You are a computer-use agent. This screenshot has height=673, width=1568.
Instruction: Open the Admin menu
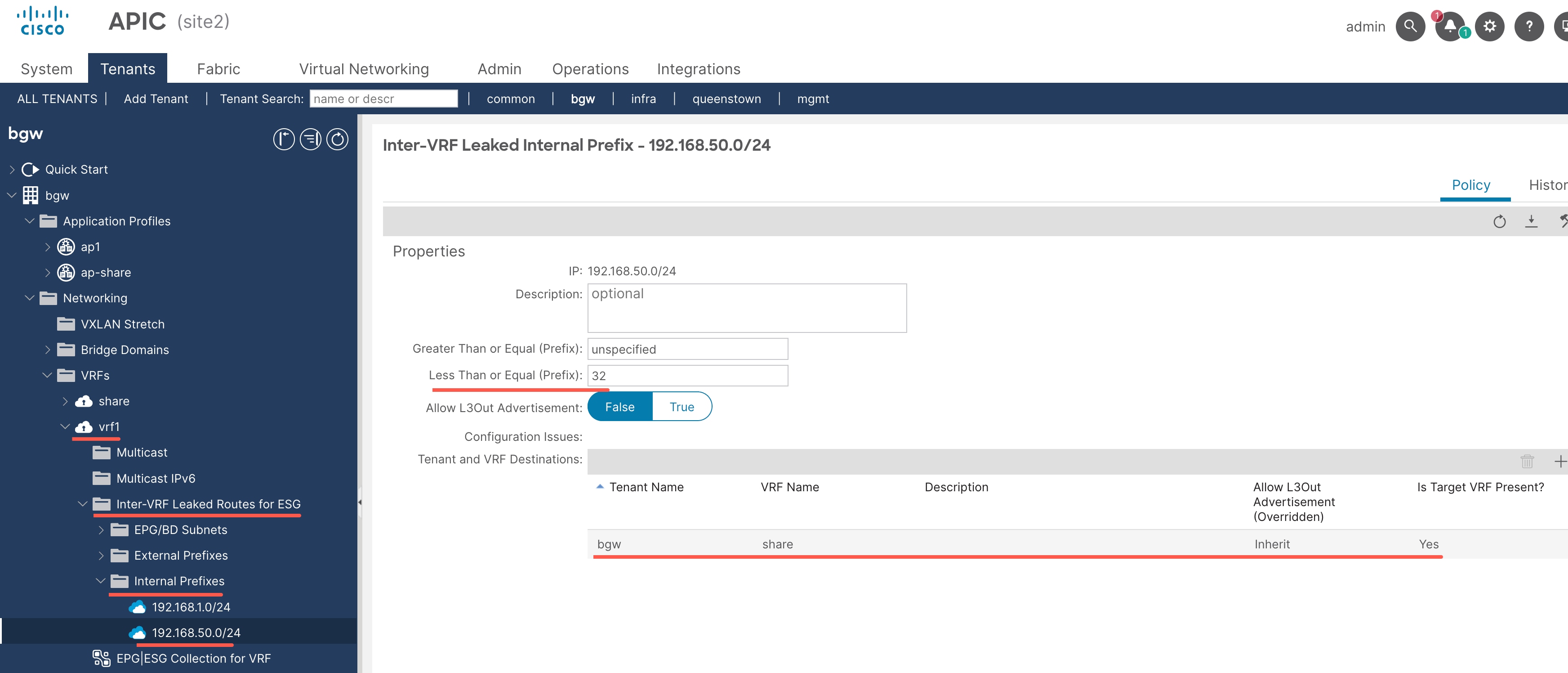499,69
